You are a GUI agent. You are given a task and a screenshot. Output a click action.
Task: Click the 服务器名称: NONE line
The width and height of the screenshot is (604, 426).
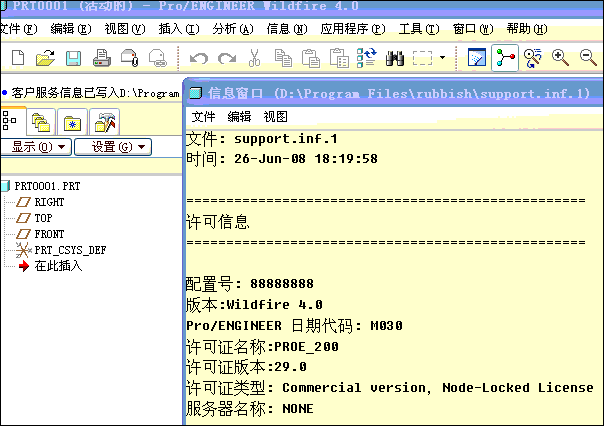[x=250, y=408]
